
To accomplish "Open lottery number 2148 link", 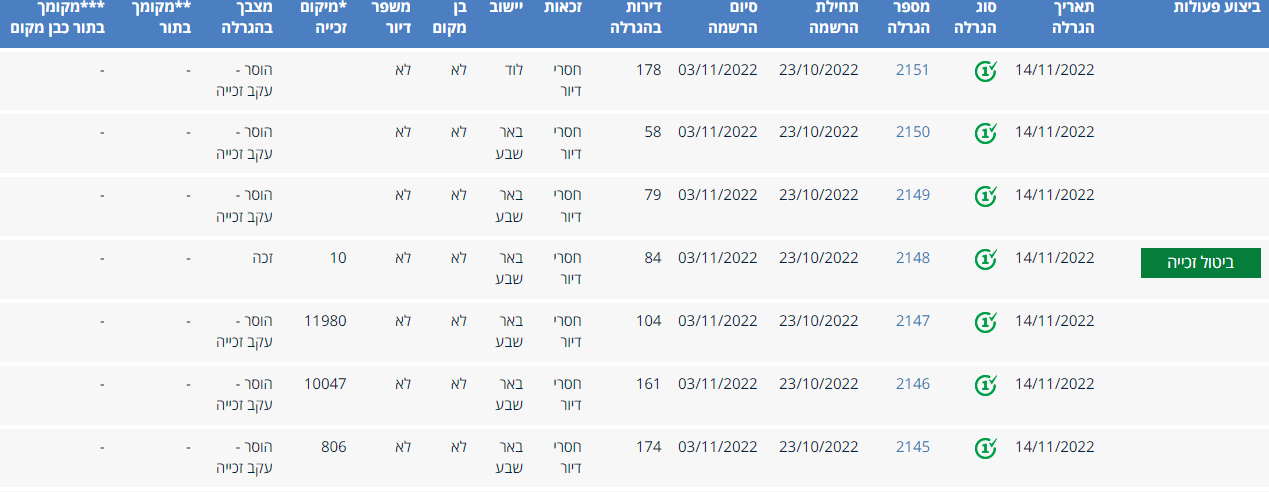I will click(912, 258).
